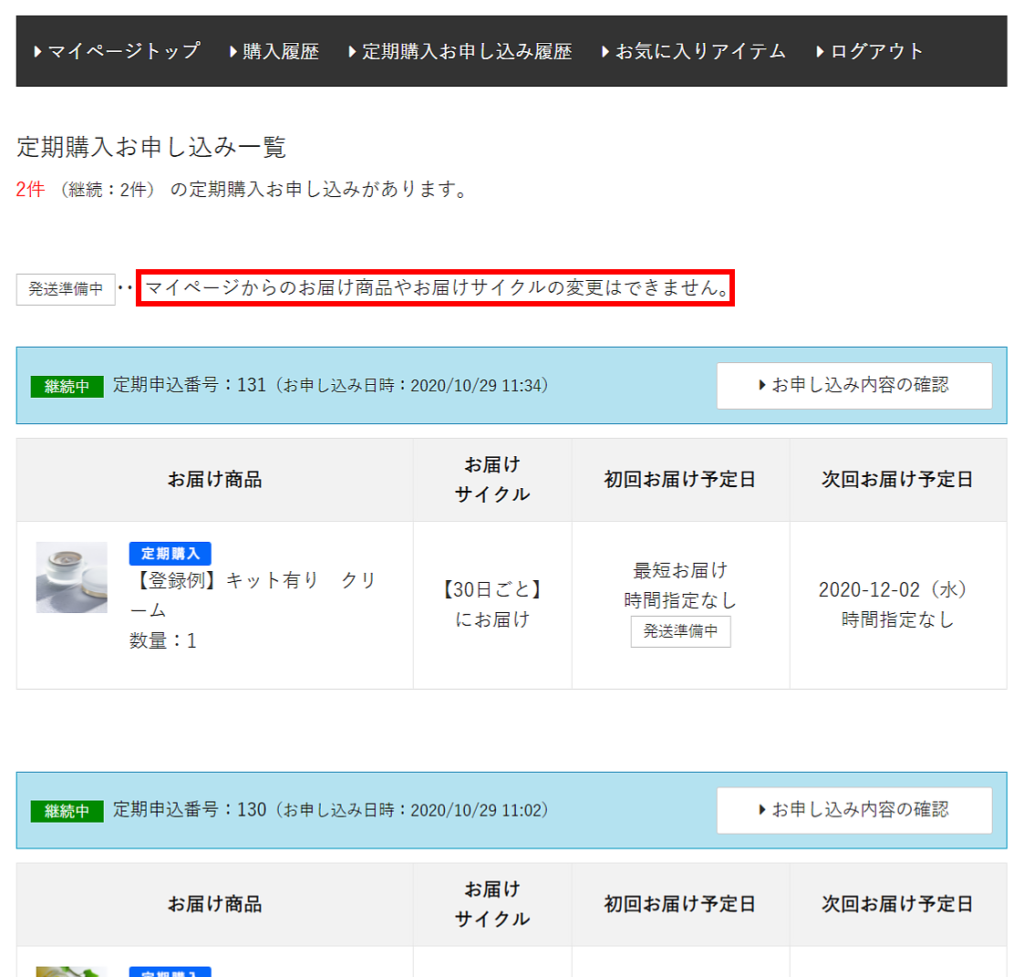Screen dimensions: 1024x977
Task: Click the 次回お届け予定日 header in order 131's table
Action: (x=897, y=479)
